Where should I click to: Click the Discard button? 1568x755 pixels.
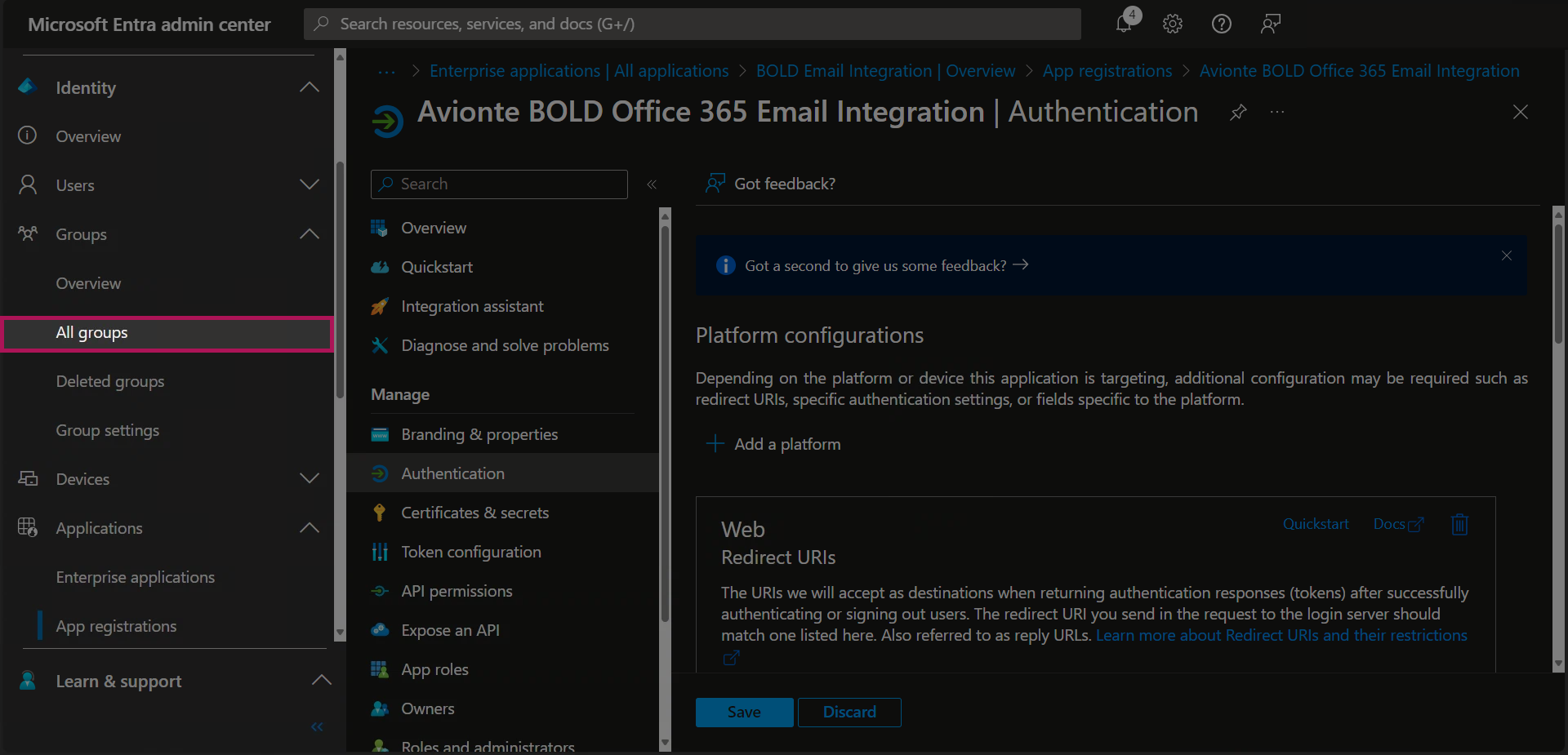point(849,712)
